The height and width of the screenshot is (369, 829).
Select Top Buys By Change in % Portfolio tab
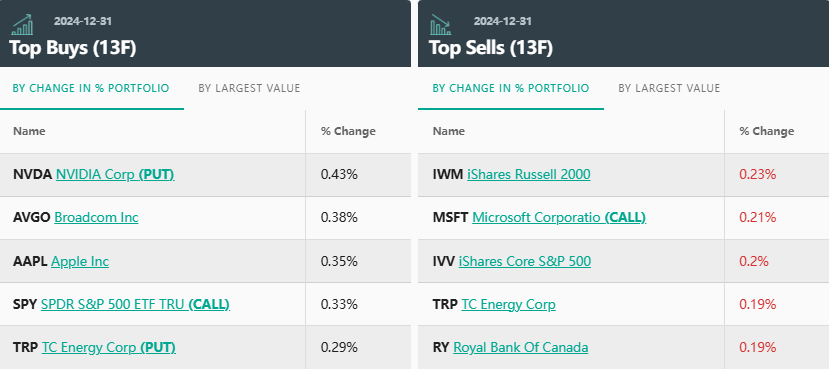(91, 88)
